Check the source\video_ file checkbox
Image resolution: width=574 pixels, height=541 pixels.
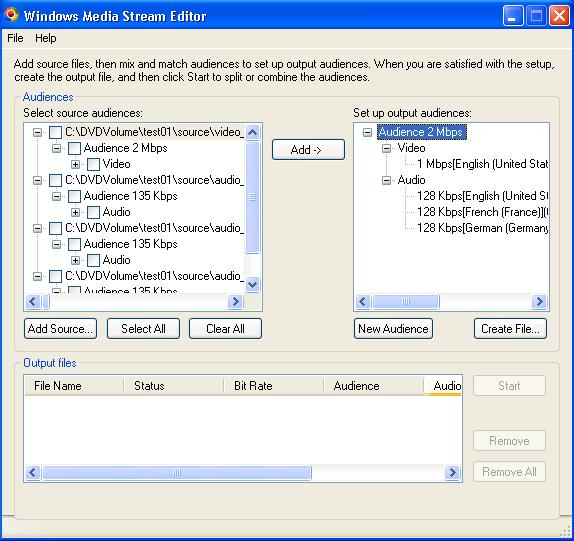[55, 133]
